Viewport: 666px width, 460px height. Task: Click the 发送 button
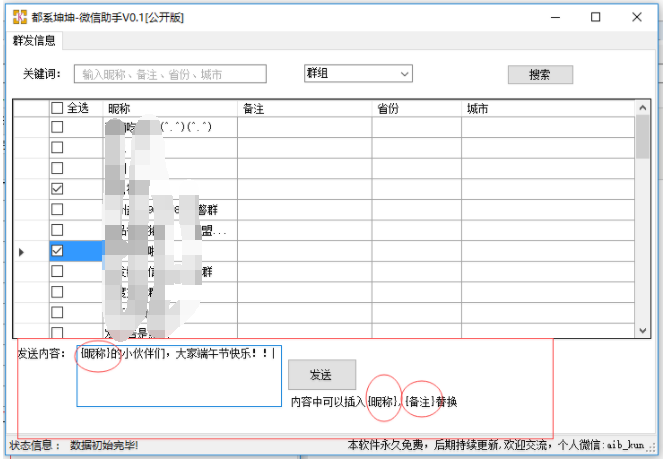(x=322, y=375)
